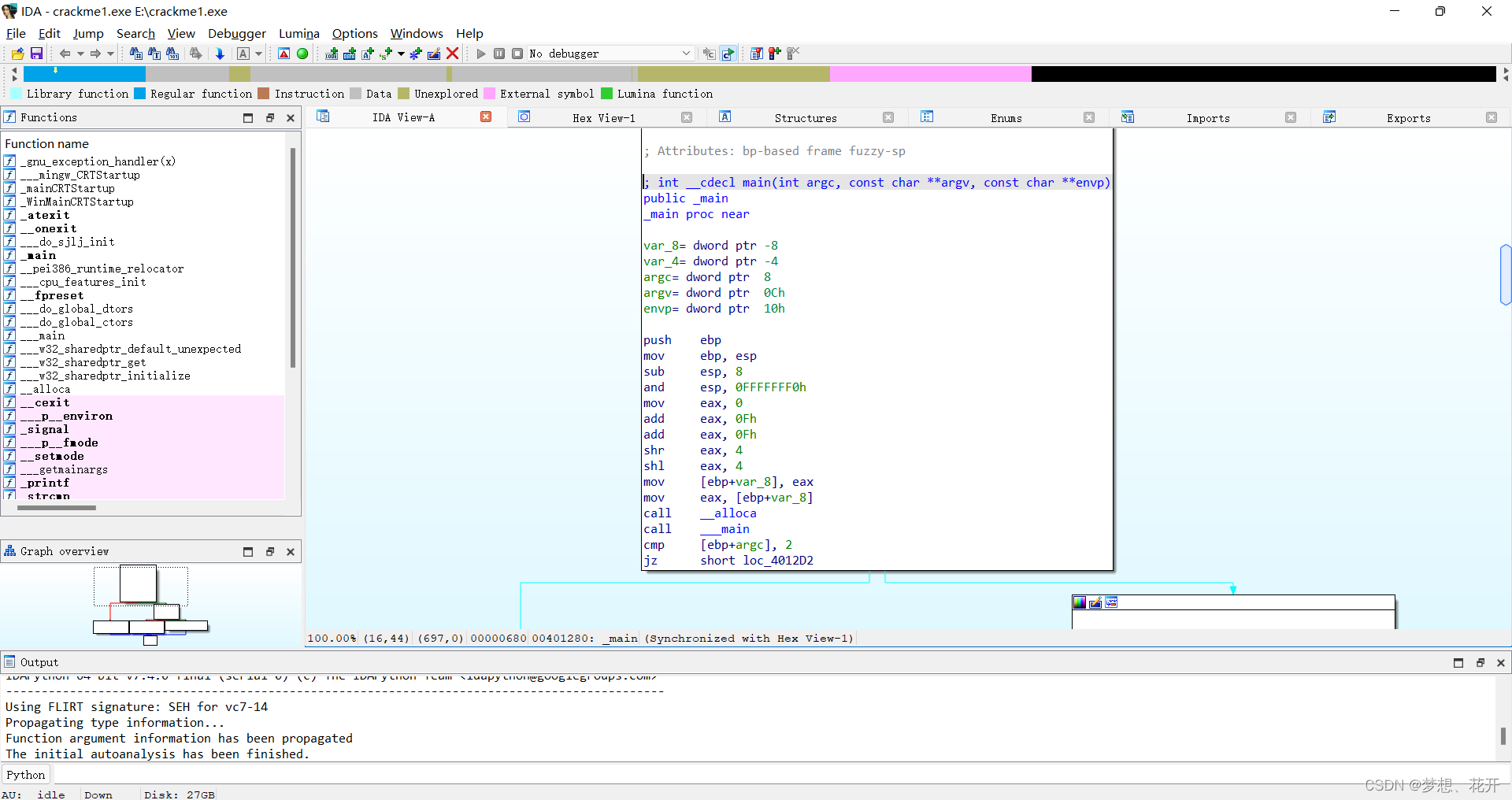Click the blue asterisk array icon
This screenshot has width=1512, height=800.
coord(416,54)
